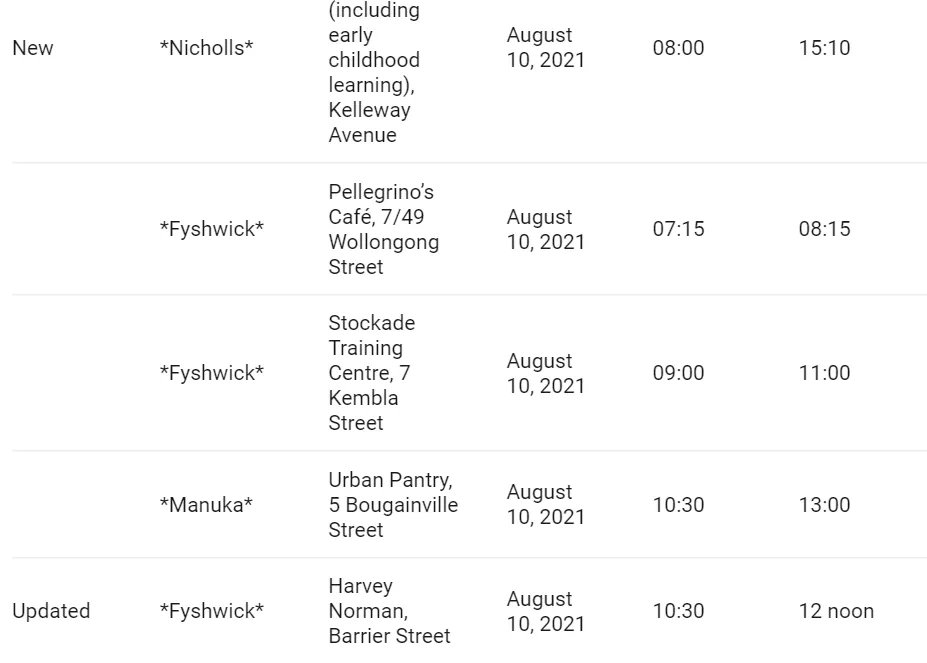
Task: Click the Kelleway Avenue location text
Action: (x=369, y=122)
